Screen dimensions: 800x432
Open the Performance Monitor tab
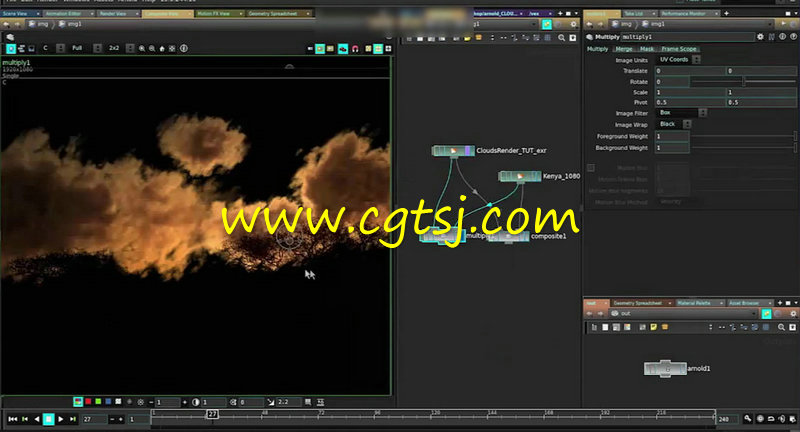coord(689,13)
